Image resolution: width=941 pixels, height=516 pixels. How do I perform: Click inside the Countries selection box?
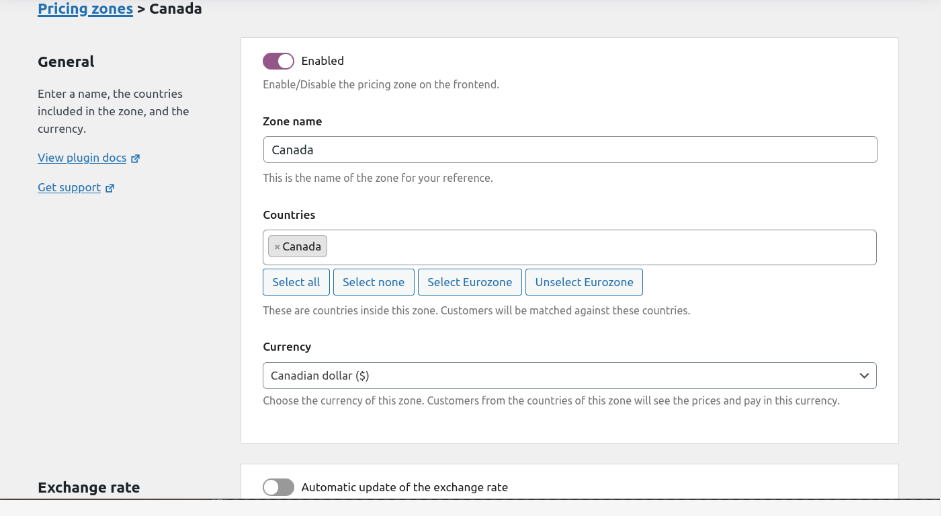click(x=570, y=247)
